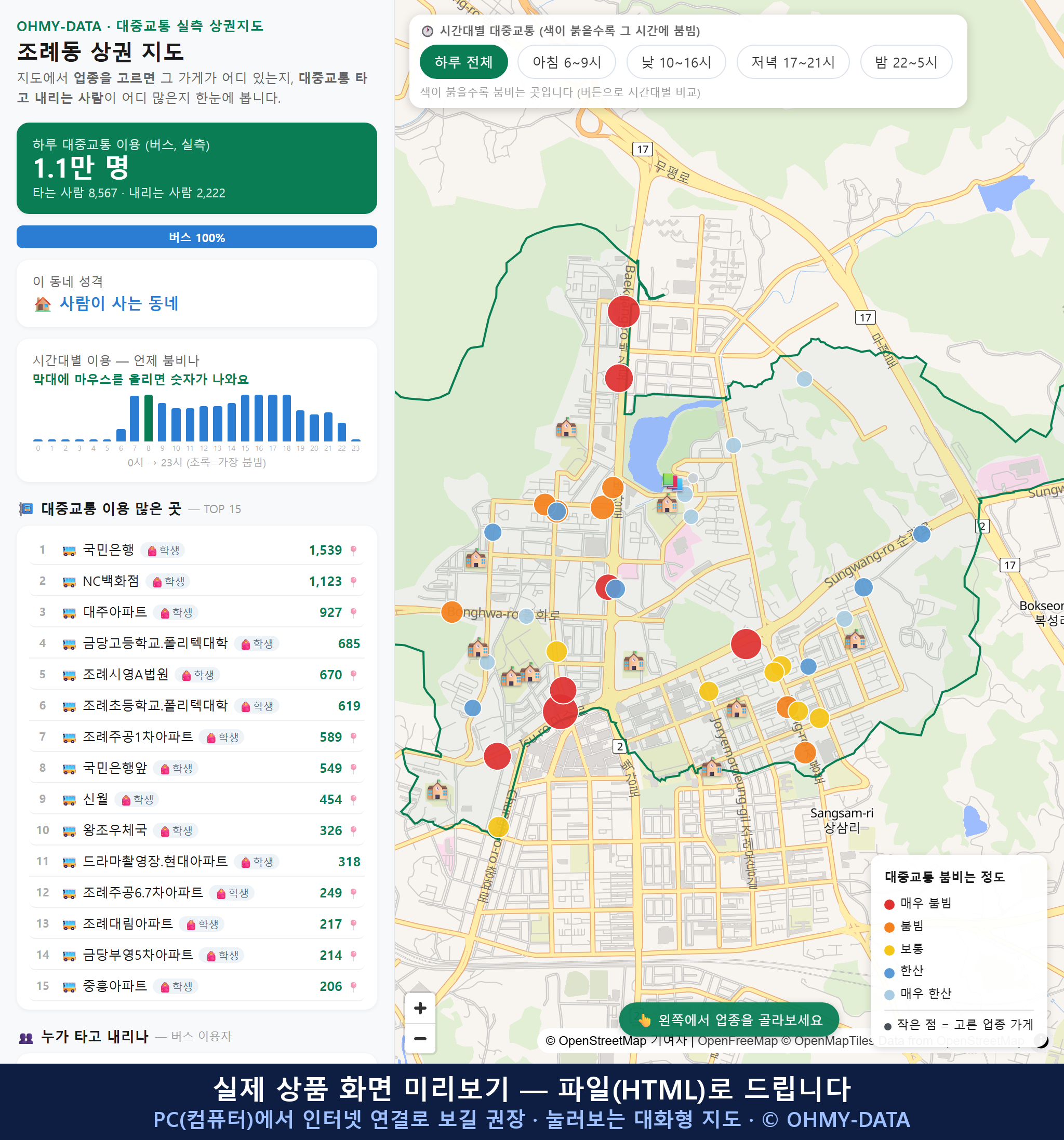Switch to 저녁 17~21시 time filter

click(793, 62)
